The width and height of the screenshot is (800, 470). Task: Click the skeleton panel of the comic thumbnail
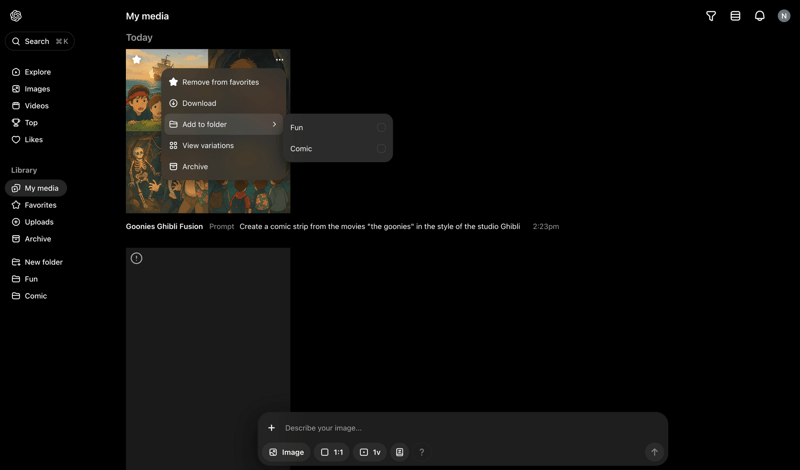tap(143, 174)
